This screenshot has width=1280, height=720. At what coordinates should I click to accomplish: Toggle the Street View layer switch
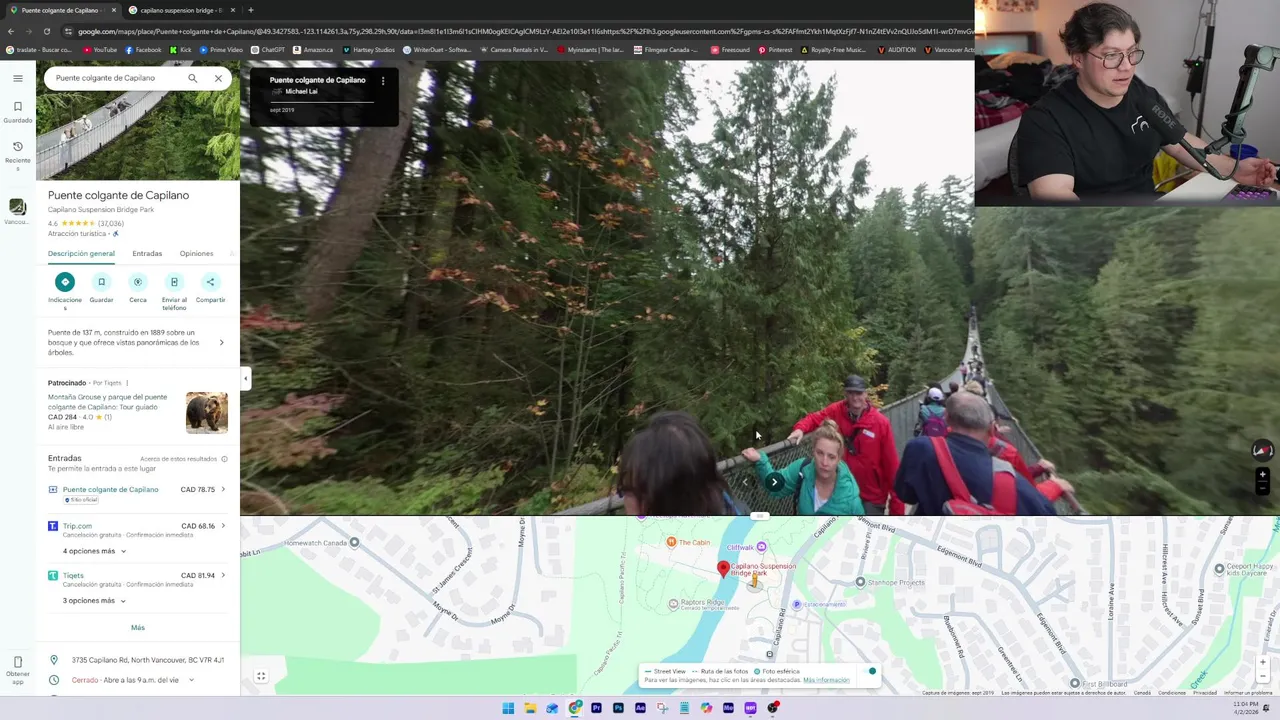point(871,671)
